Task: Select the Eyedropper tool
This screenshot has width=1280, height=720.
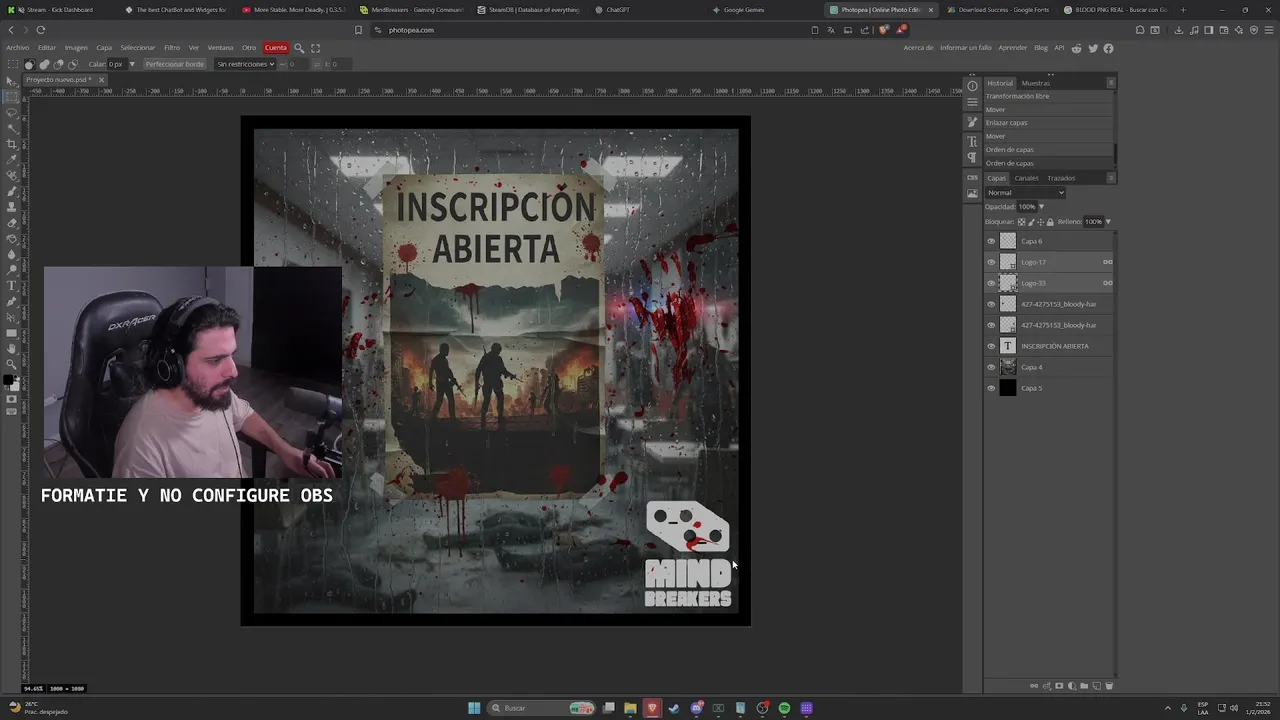Action: pos(12,159)
